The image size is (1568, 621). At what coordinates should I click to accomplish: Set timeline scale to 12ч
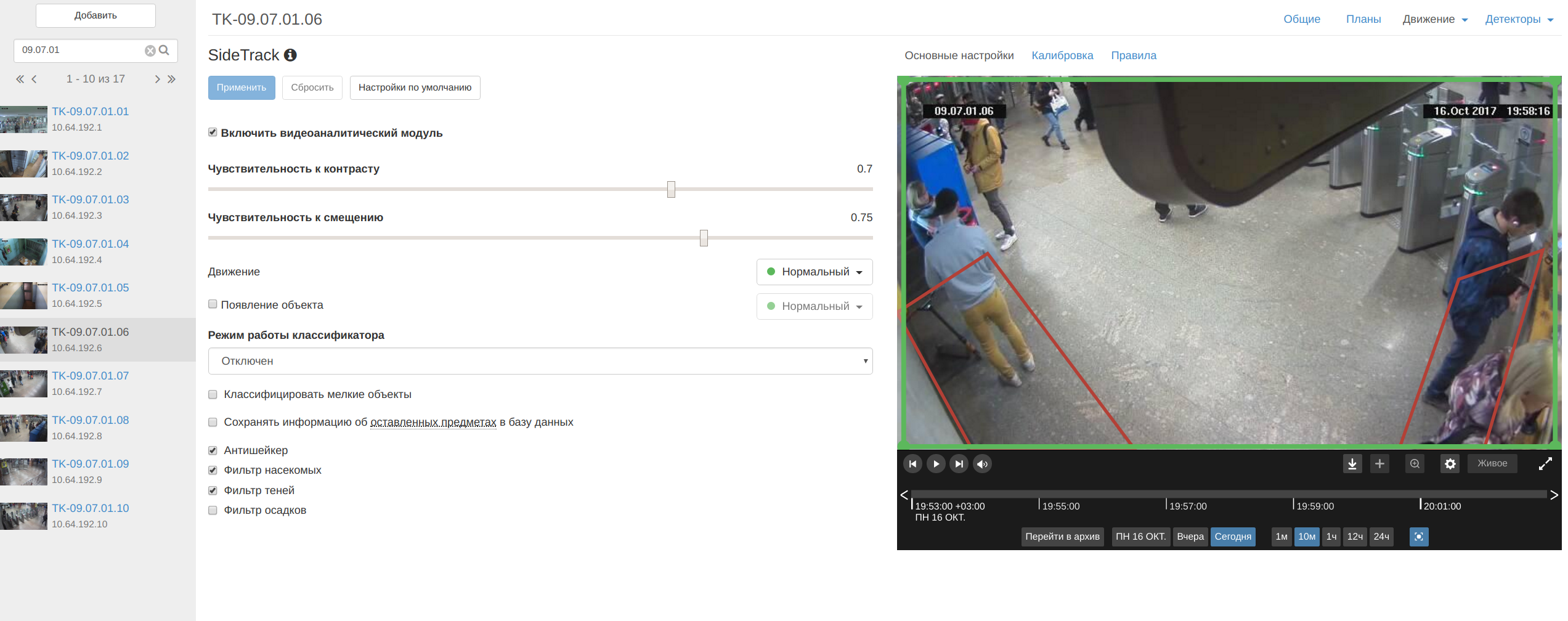click(x=1355, y=537)
